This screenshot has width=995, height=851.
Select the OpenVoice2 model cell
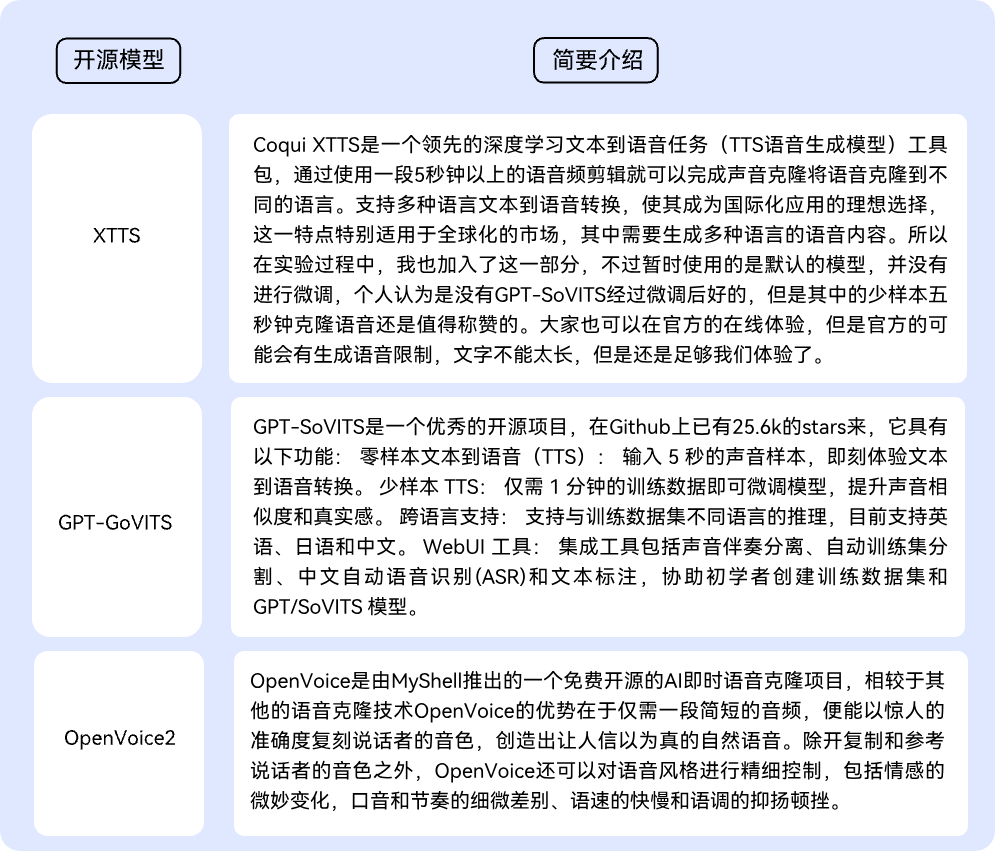(119, 743)
